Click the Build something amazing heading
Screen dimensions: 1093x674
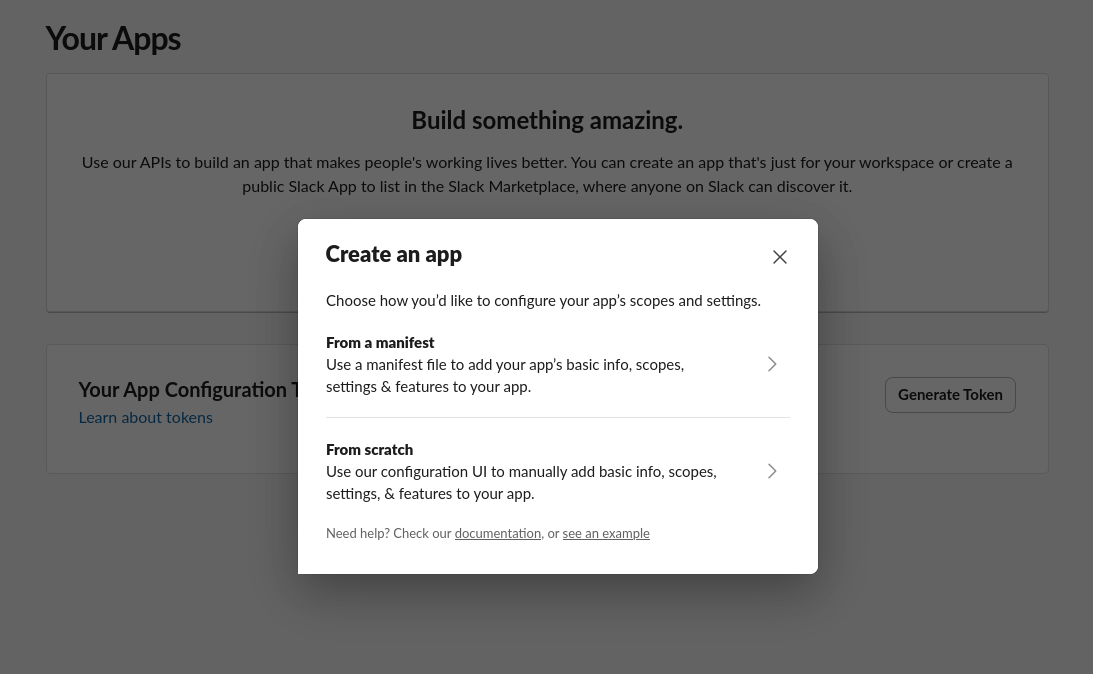click(547, 120)
